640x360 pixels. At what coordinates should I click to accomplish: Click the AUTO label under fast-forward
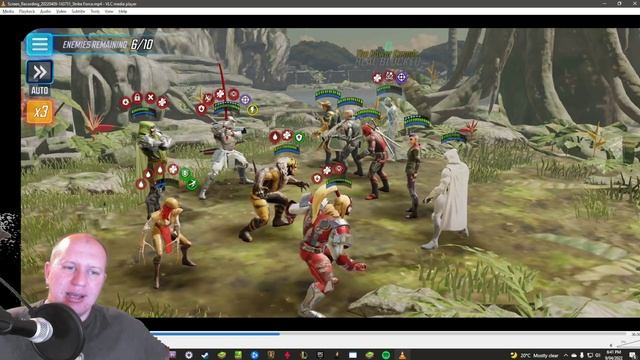click(40, 91)
